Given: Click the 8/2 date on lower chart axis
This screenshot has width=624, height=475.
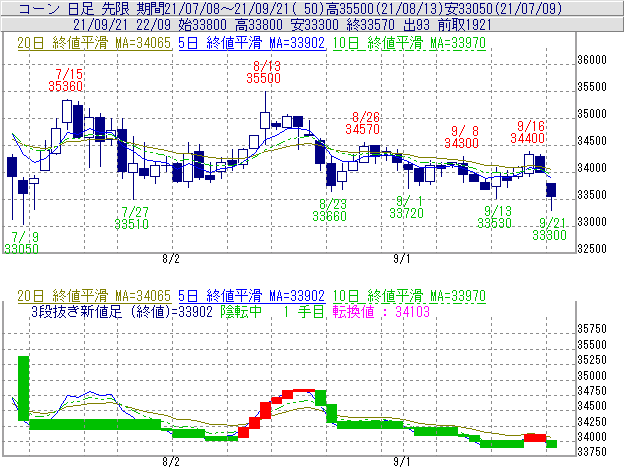Looking at the screenshot, I should pos(171,462).
